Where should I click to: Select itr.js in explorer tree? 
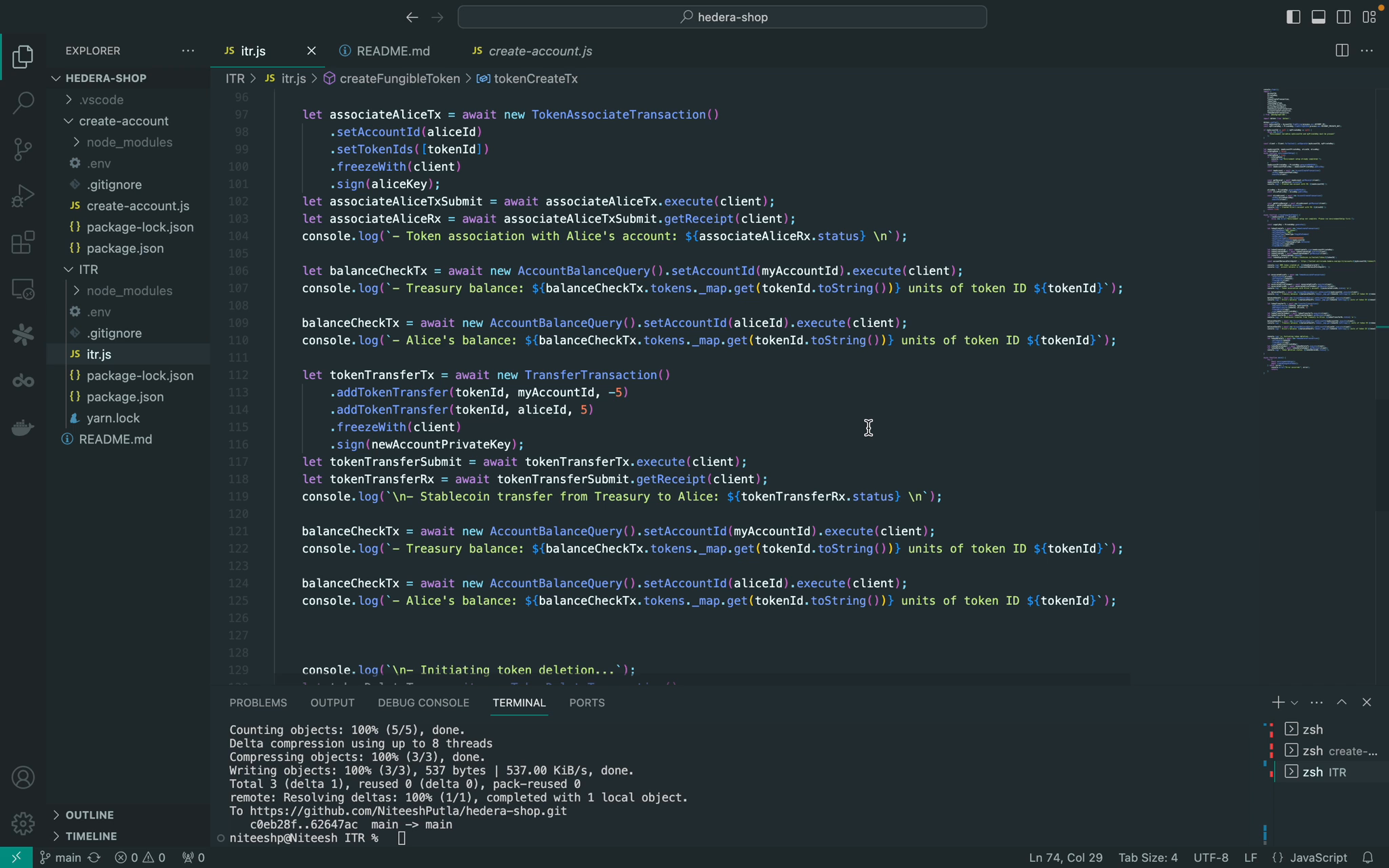(129, 354)
